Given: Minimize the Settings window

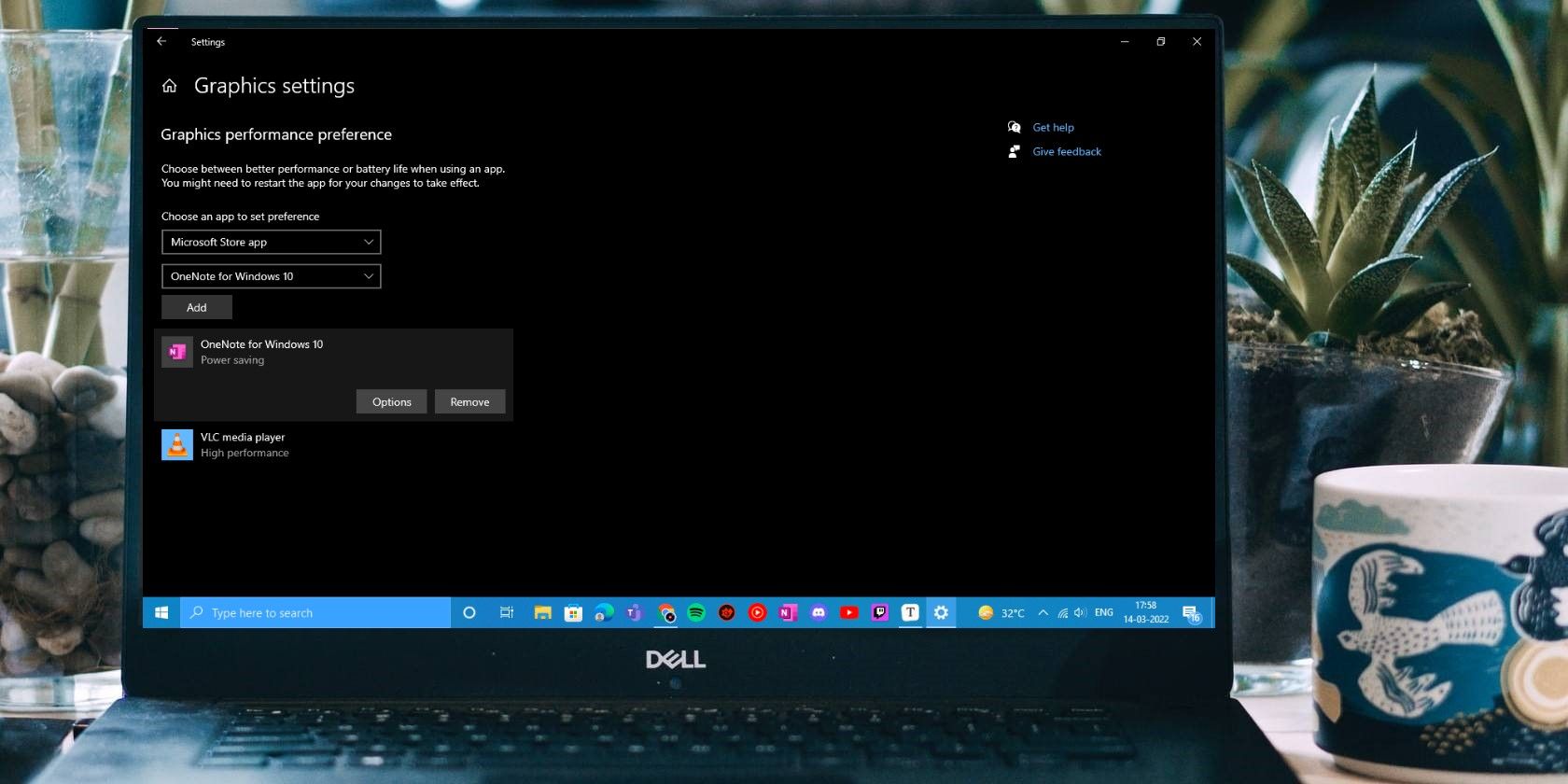Looking at the screenshot, I should (1125, 41).
